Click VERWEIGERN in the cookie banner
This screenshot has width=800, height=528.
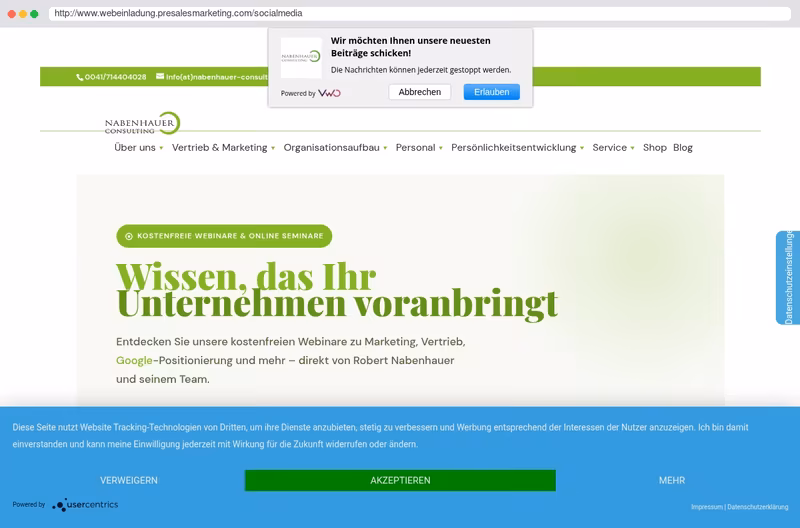click(129, 480)
